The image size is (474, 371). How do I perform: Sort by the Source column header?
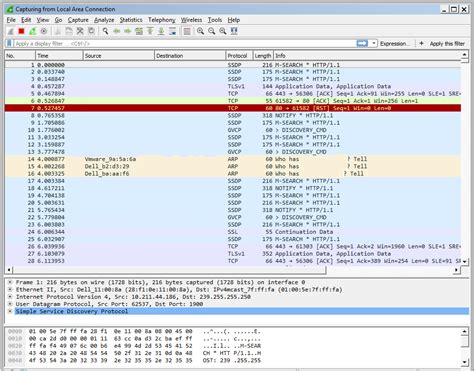[x=119, y=56]
